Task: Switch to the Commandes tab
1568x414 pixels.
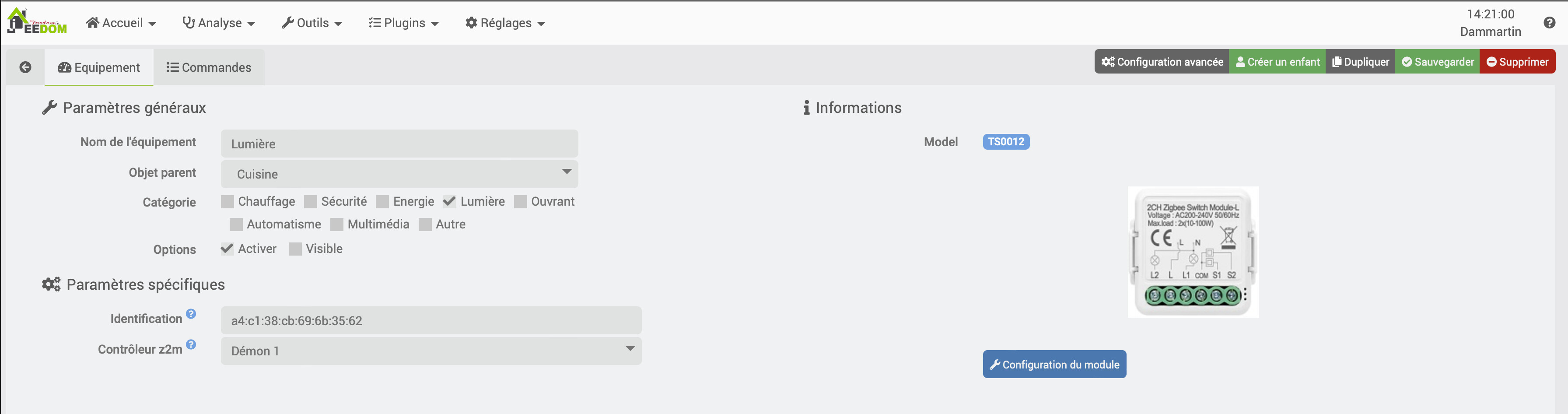Action: tap(209, 67)
